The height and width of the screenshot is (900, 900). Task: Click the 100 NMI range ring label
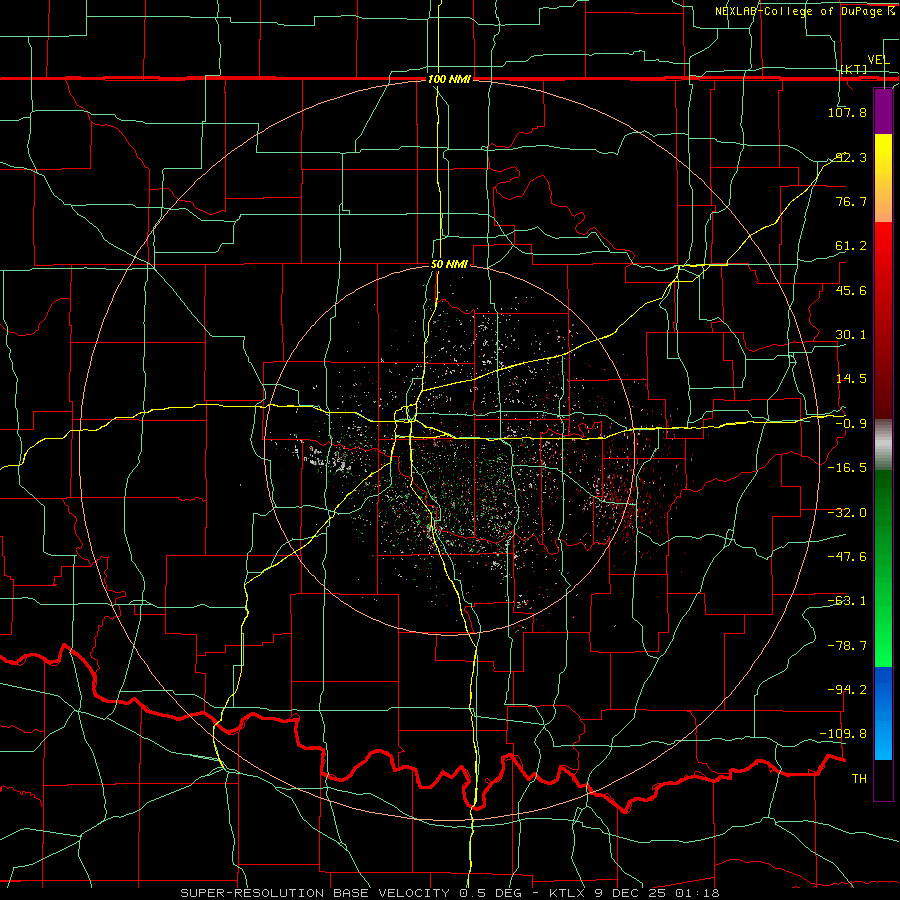click(x=449, y=79)
